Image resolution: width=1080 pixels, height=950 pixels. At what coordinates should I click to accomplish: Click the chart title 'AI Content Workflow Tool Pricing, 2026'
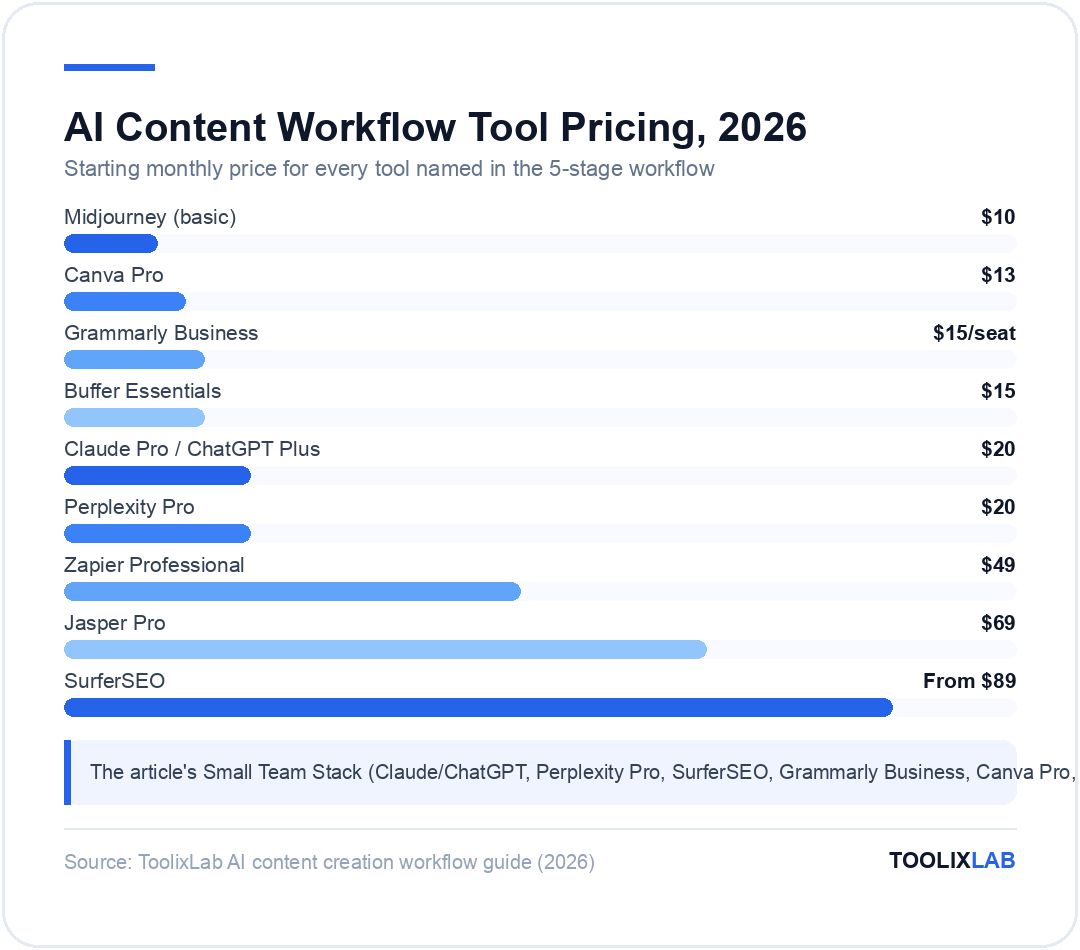click(x=435, y=127)
